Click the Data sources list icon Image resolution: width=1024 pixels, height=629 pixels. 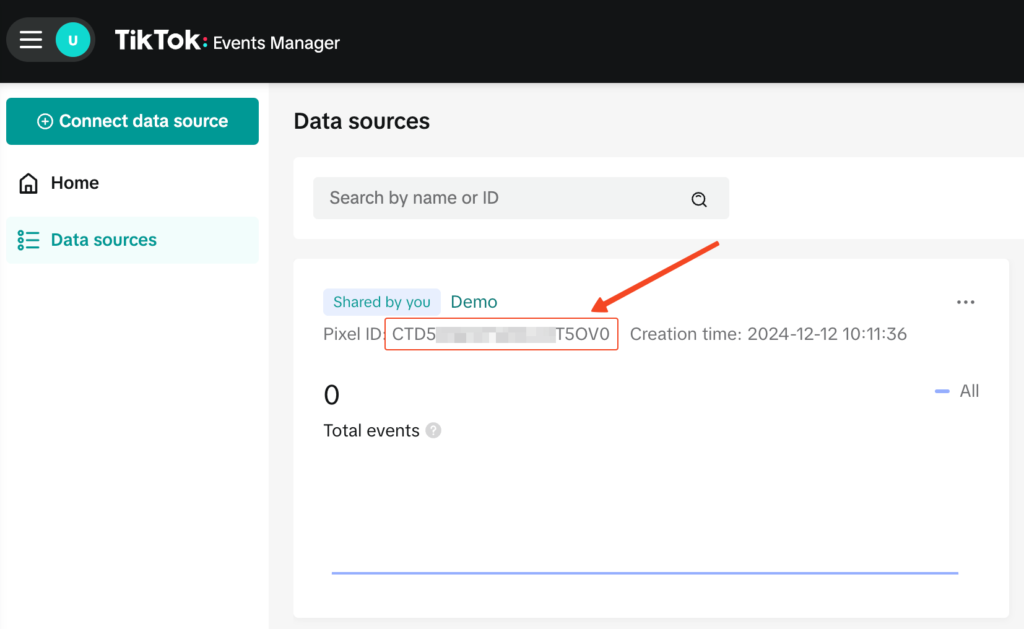[28, 240]
